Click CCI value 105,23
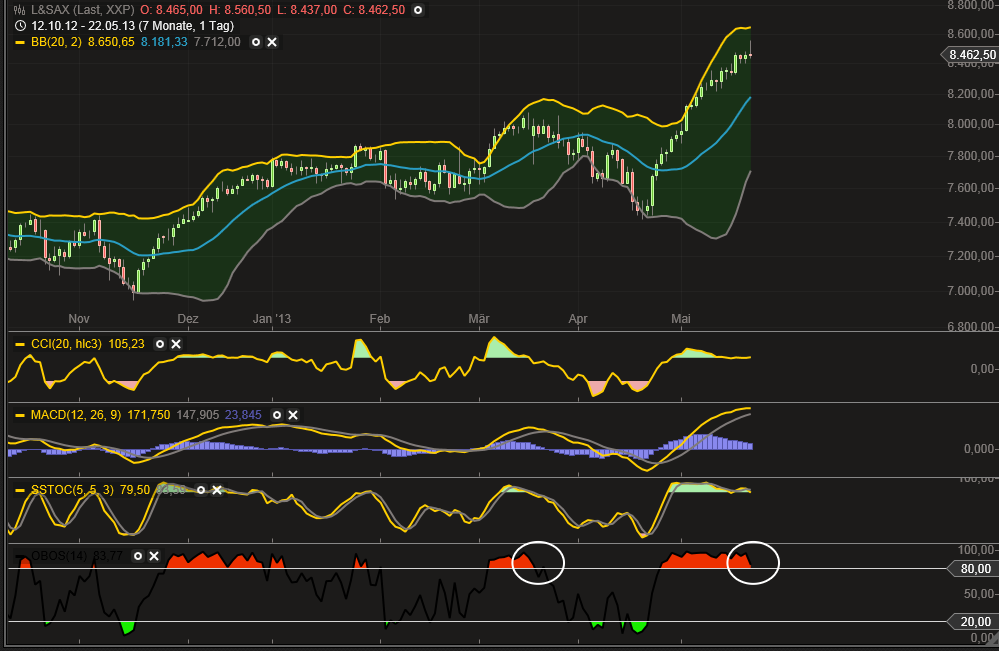The width and height of the screenshot is (999, 651). pyautogui.click(x=126, y=344)
